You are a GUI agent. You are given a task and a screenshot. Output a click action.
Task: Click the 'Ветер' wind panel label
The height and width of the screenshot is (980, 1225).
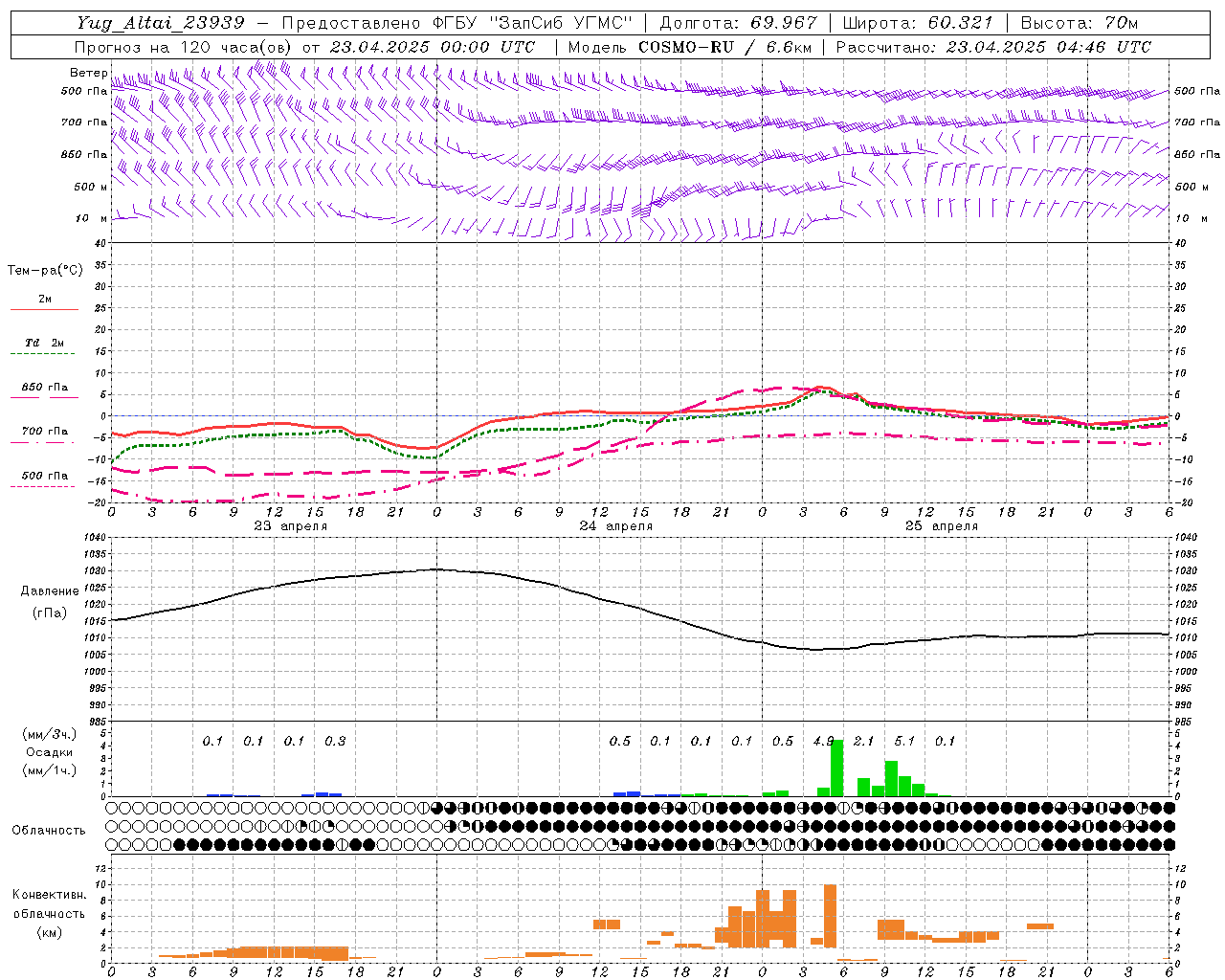pos(88,73)
